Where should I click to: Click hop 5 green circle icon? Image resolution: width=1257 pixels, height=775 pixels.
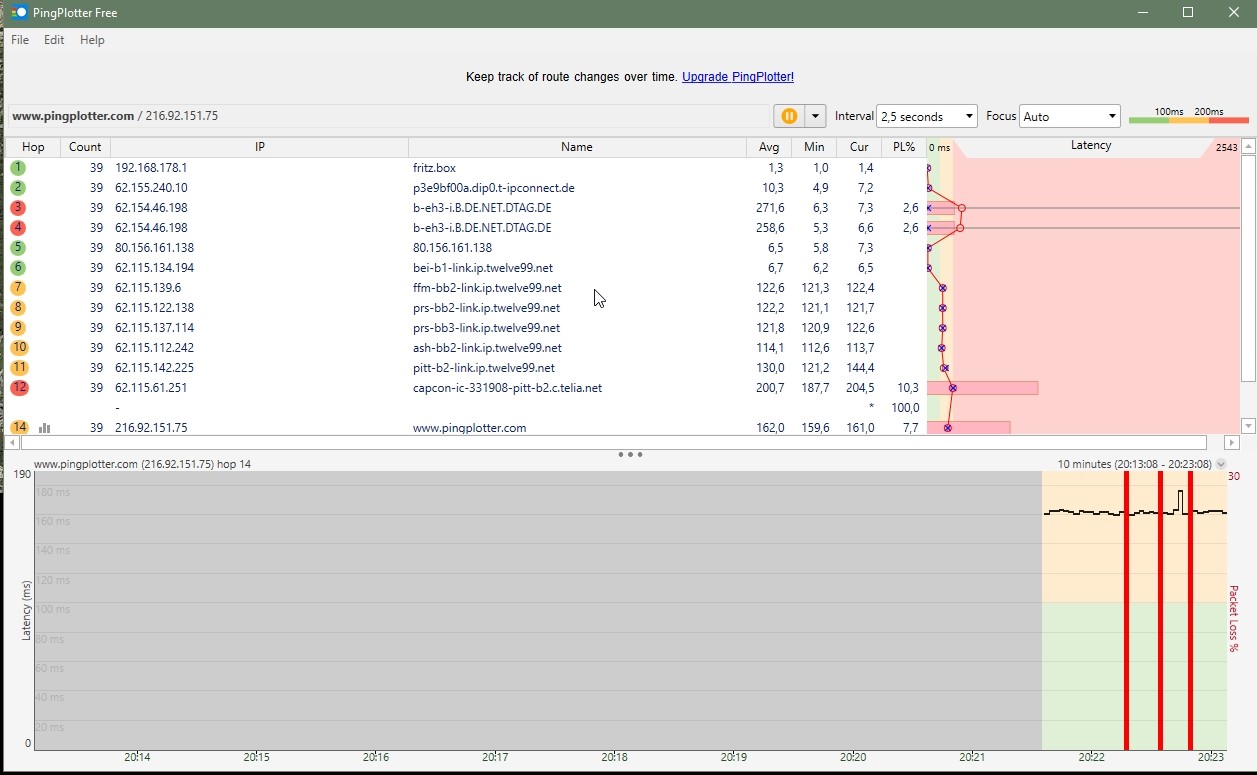(19, 248)
